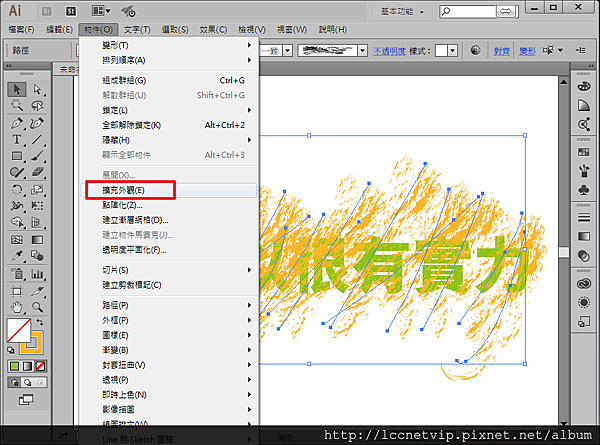Reset to default fill and stroke

(11, 350)
